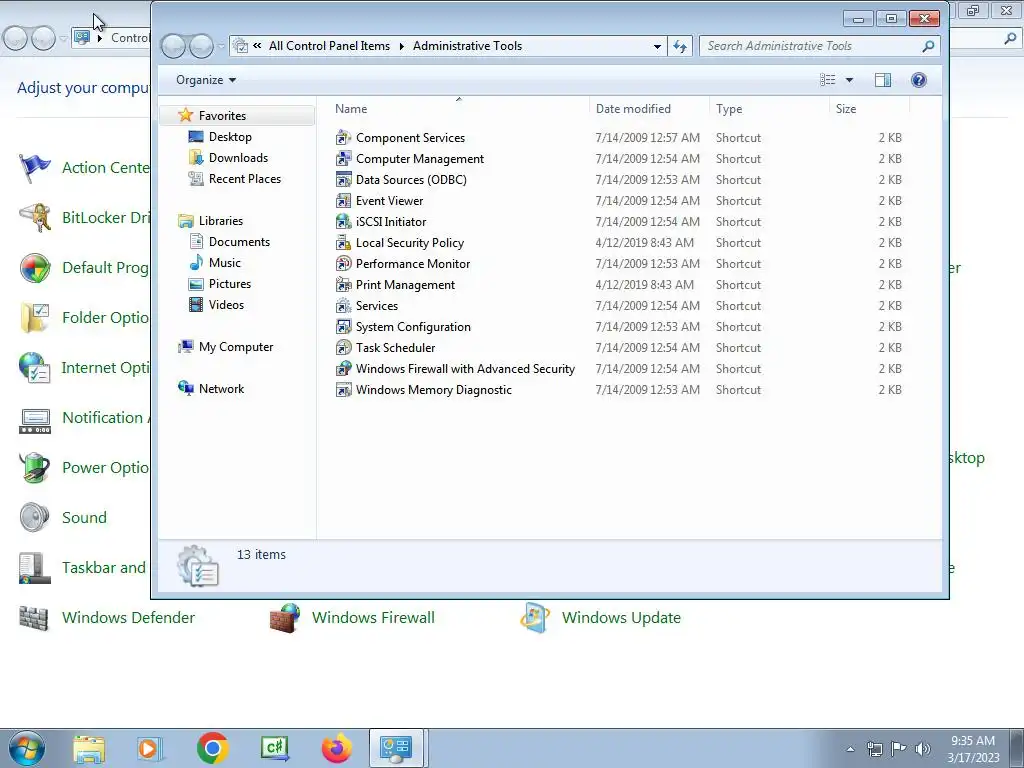Open Windows Update icon in Control Panel
Image resolution: width=1024 pixels, height=768 pixels.
pyautogui.click(x=535, y=618)
